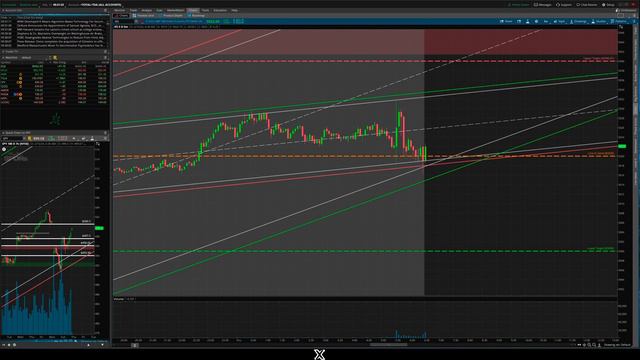Select the main Charts tab
Screen dimensions: 640x360
pos(193,10)
